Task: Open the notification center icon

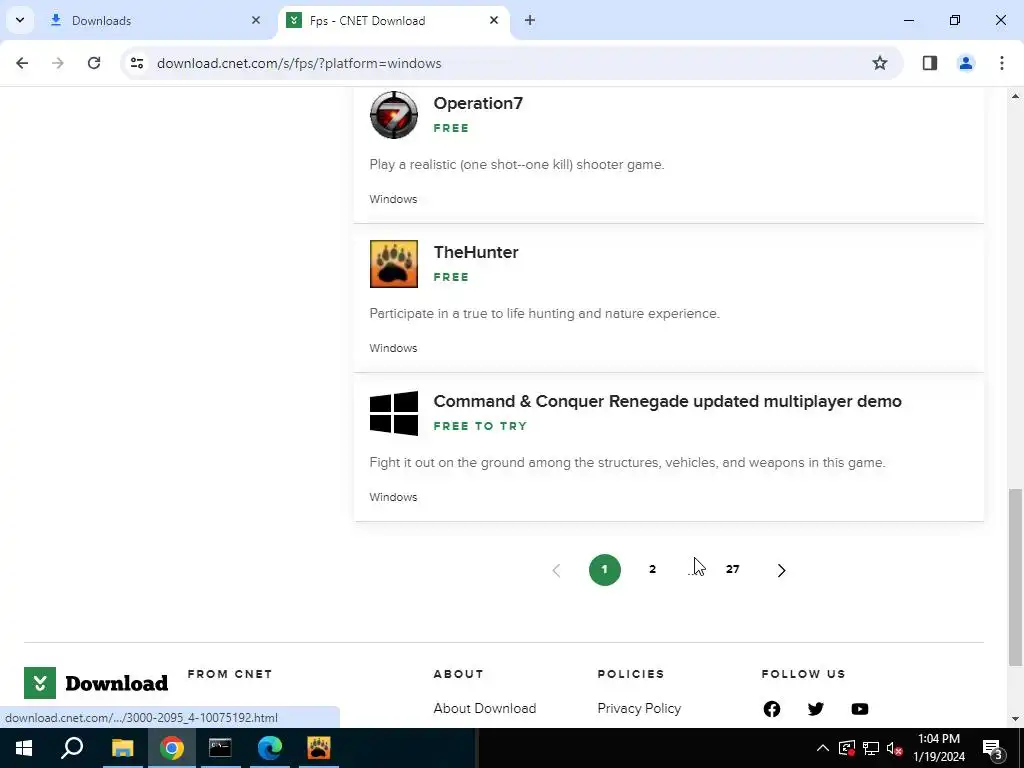Action: point(993,748)
